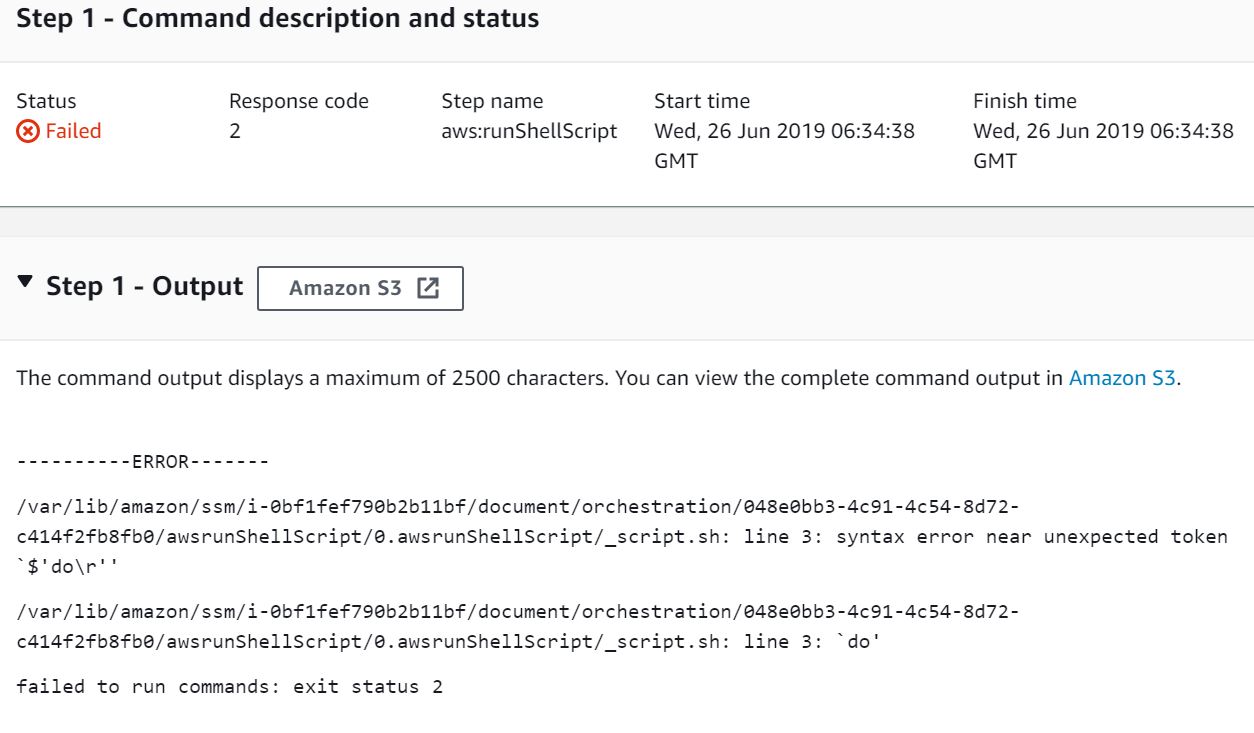
Task: Click the error cross icon next to Status
Action: click(26, 129)
